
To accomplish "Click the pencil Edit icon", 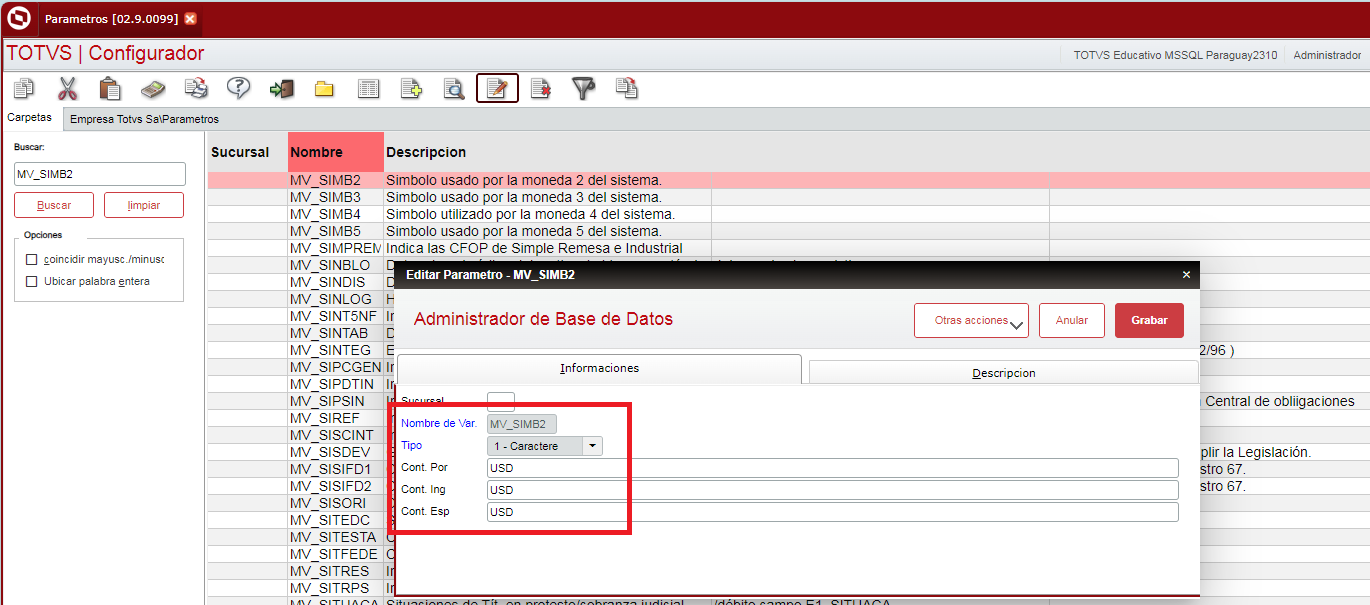I will [x=497, y=89].
